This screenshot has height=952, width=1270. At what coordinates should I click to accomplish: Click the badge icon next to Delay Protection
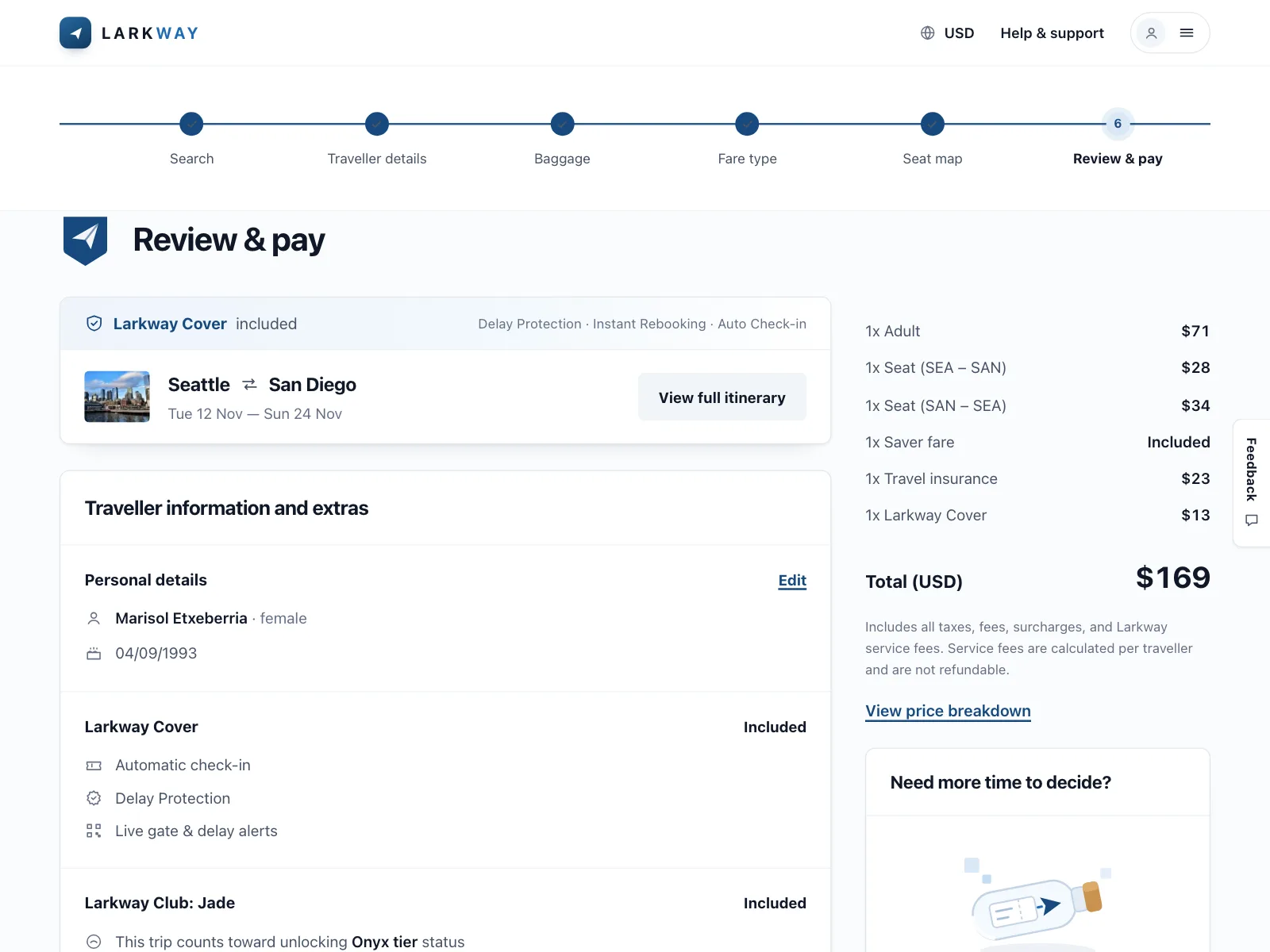[94, 798]
